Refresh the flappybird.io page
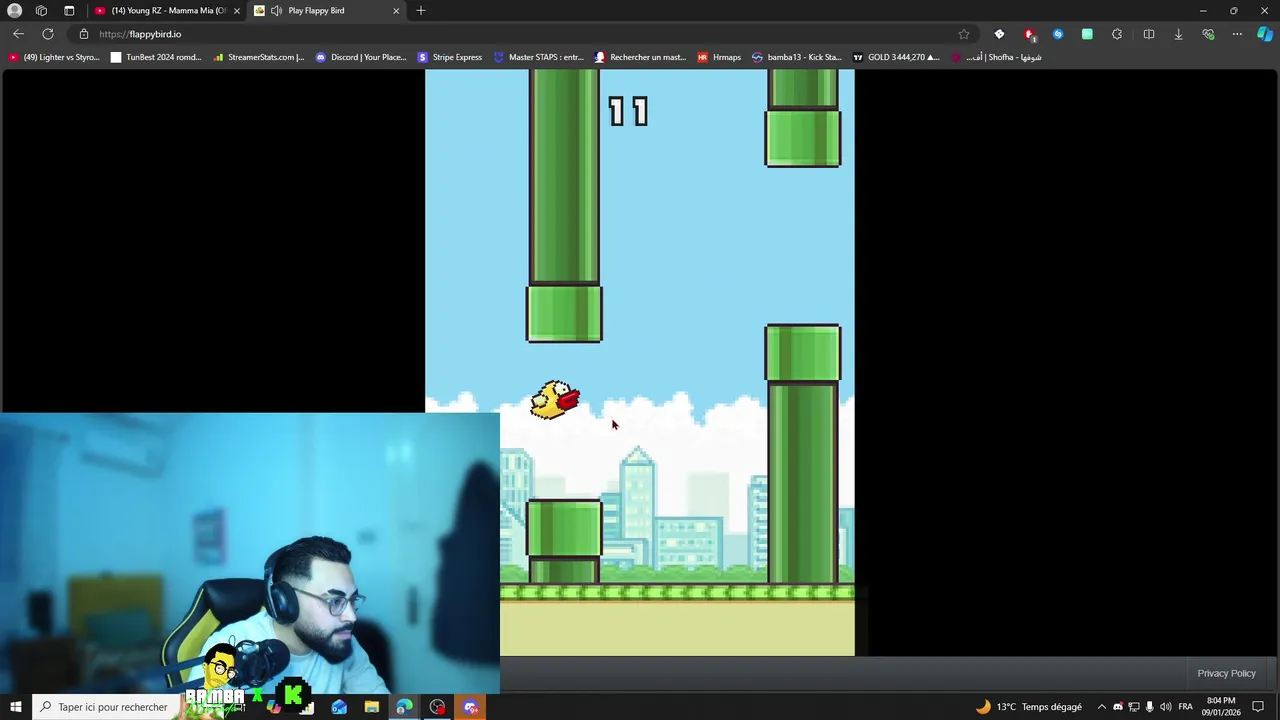1280x720 pixels. point(47,34)
